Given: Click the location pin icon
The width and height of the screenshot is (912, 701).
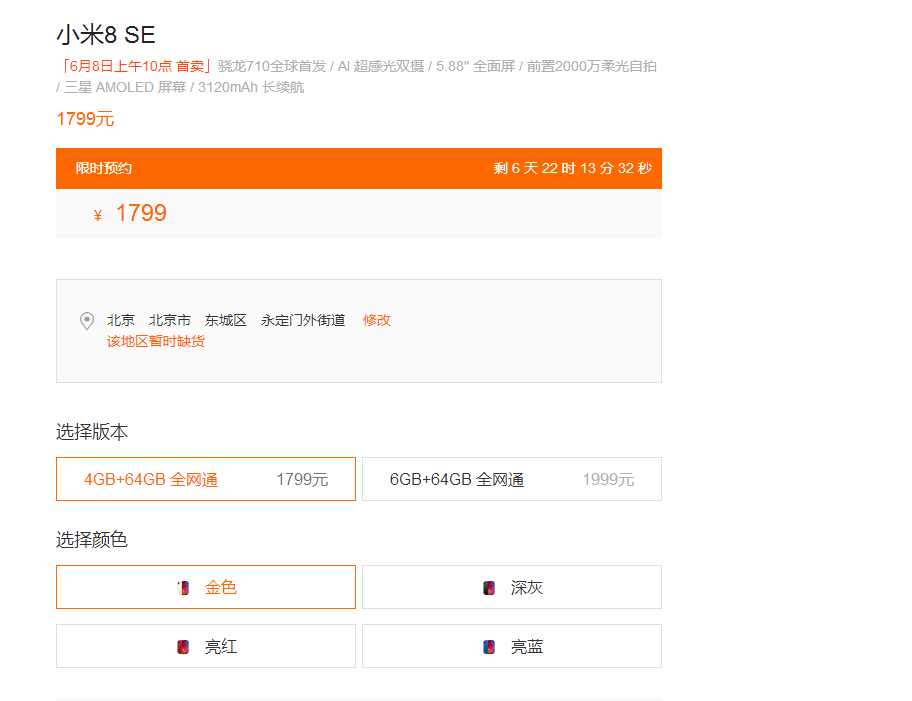Looking at the screenshot, I should [87, 321].
